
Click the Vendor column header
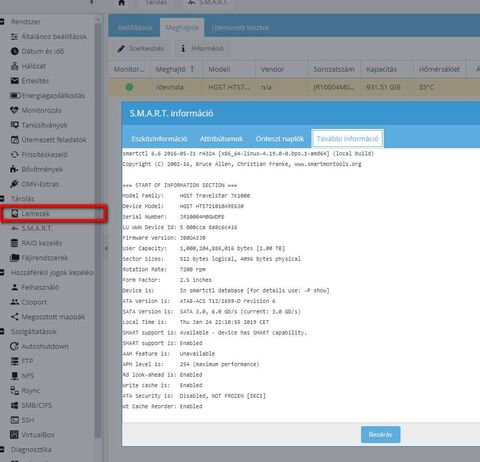tap(281, 69)
